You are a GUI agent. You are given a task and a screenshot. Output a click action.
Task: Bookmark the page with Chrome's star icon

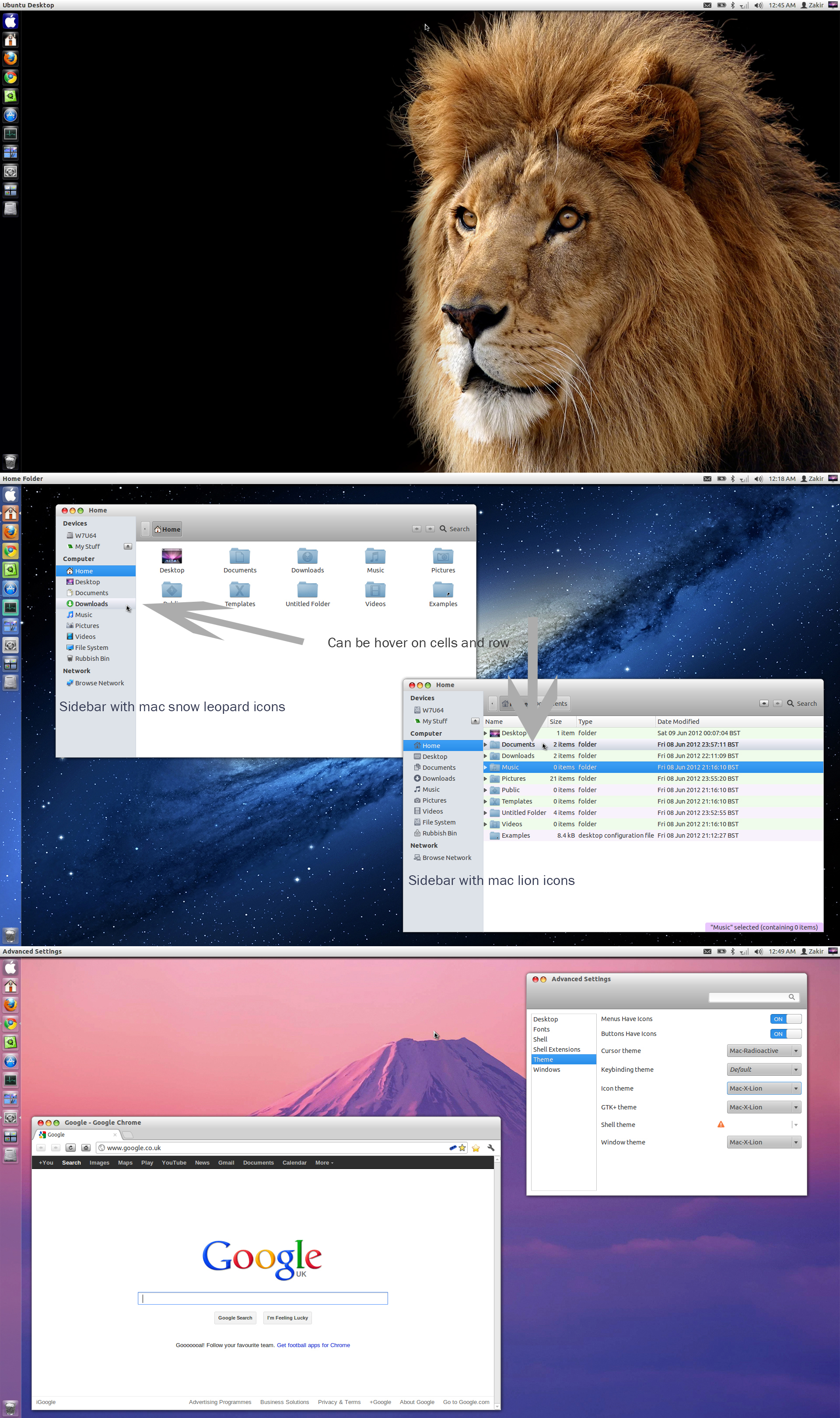tap(462, 1148)
